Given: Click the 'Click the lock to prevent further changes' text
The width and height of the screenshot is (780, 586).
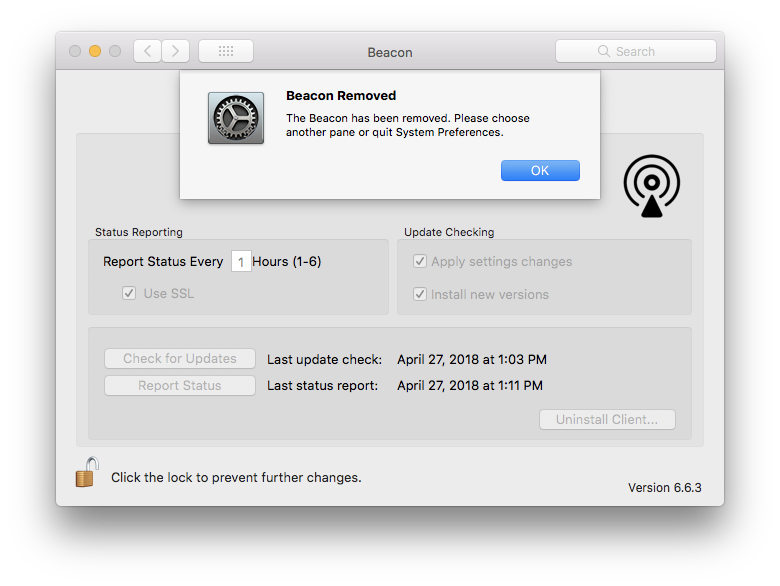Looking at the screenshot, I should 236,478.
